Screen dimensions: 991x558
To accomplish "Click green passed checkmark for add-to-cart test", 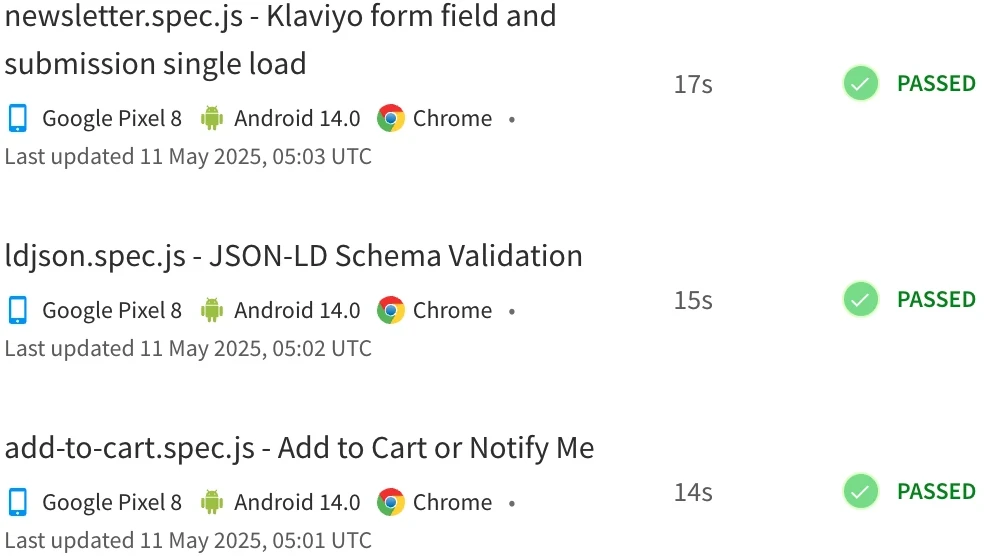I will pyautogui.click(x=861, y=492).
